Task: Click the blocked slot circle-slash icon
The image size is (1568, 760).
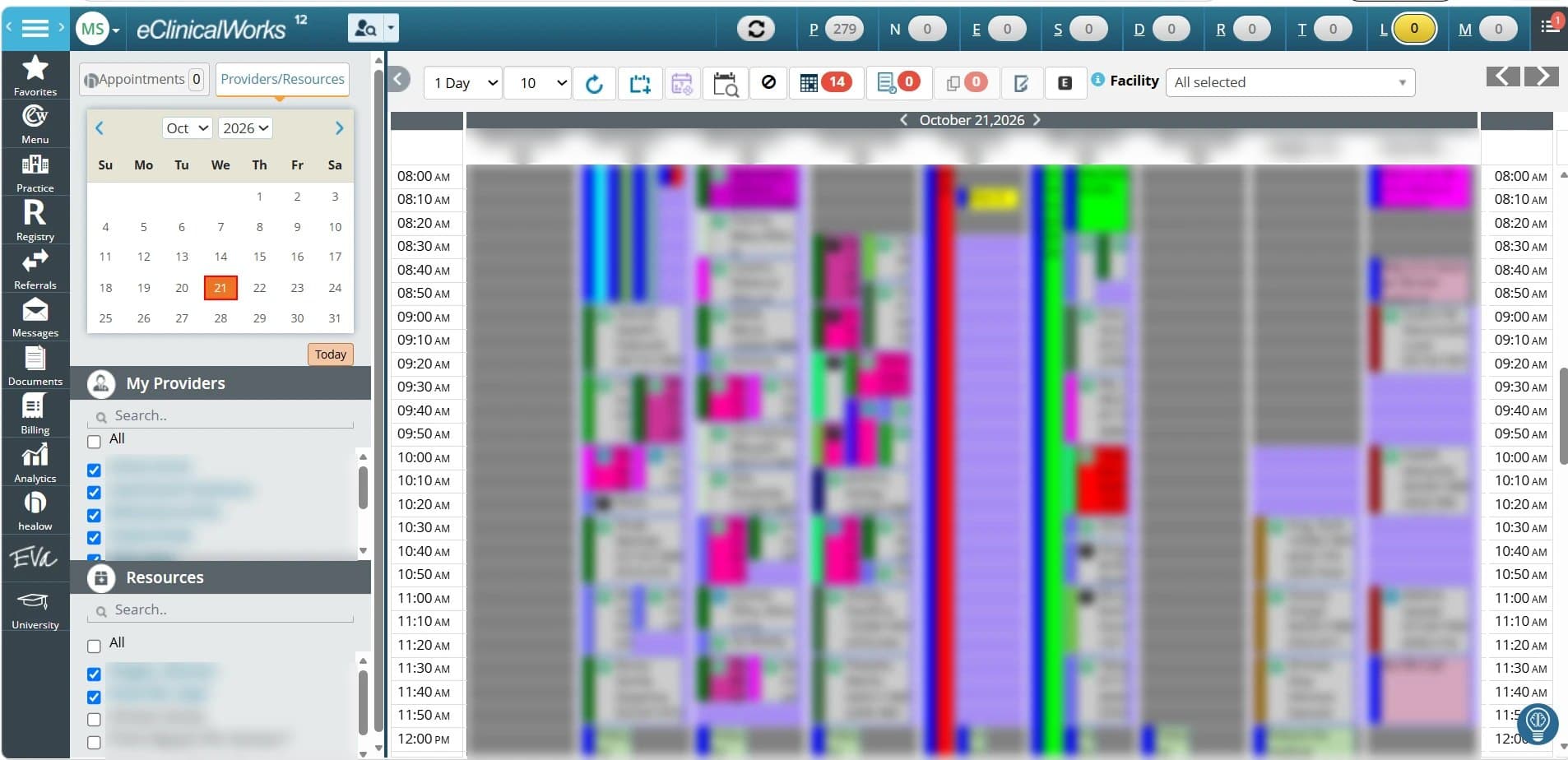Action: [x=768, y=82]
